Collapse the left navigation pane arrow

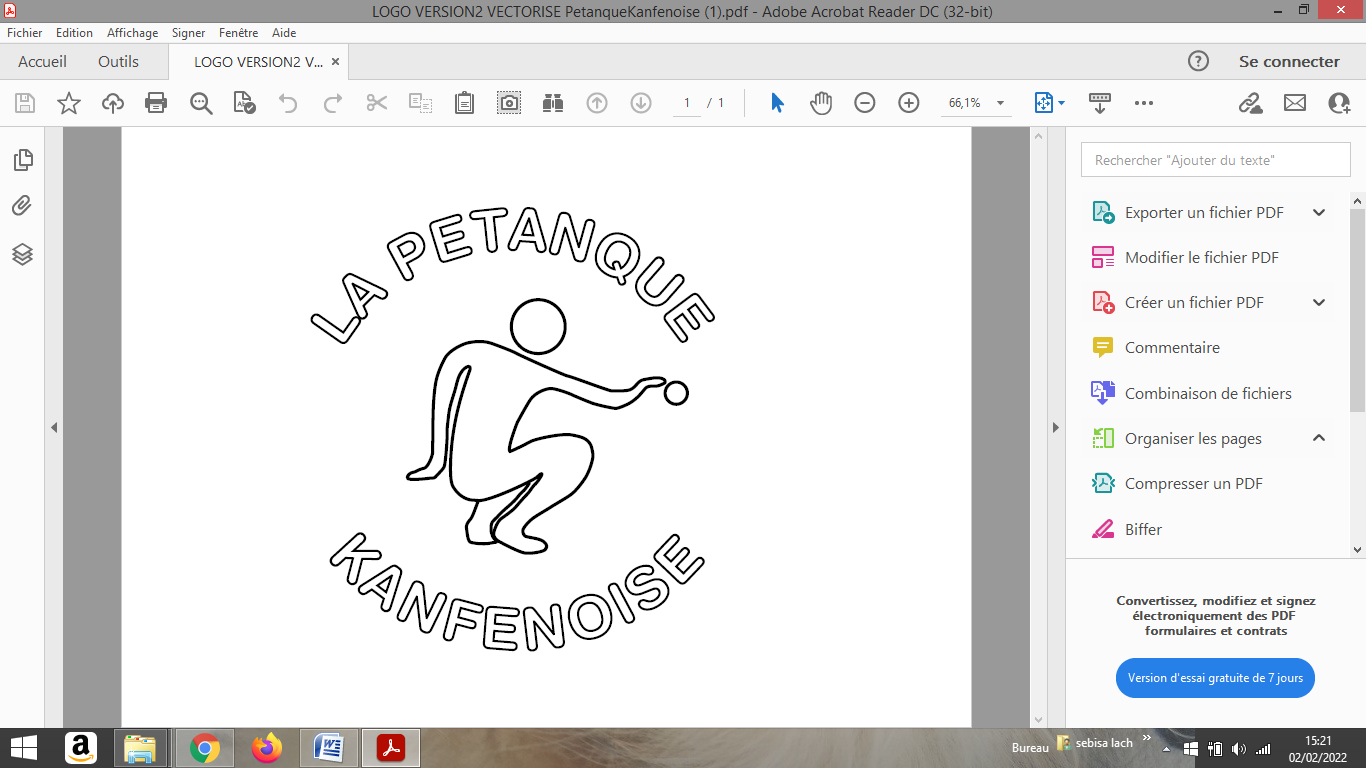click(x=54, y=428)
